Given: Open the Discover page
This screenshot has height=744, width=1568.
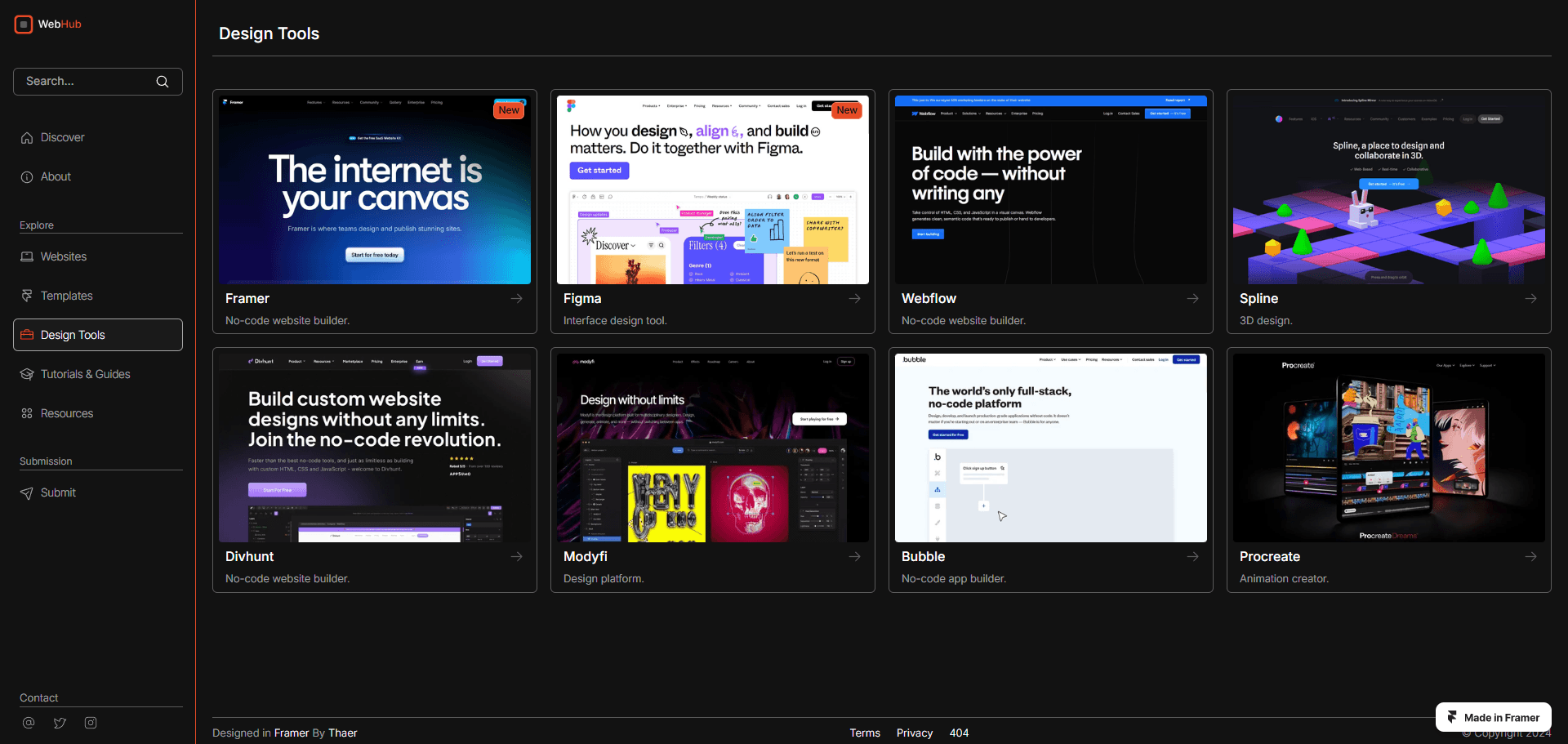Looking at the screenshot, I should tap(98, 138).
